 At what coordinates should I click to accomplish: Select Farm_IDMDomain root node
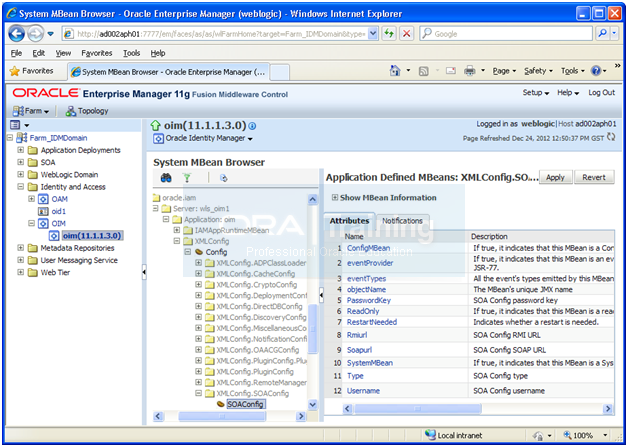tap(58, 138)
